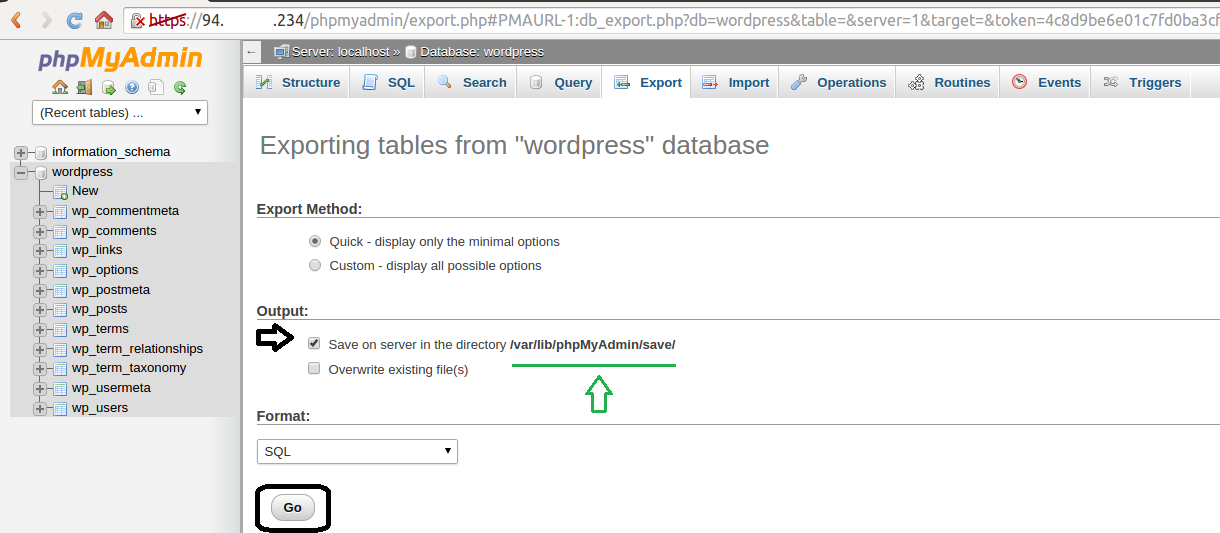Click the browser forward arrow
The width and height of the screenshot is (1220, 533).
(45, 19)
